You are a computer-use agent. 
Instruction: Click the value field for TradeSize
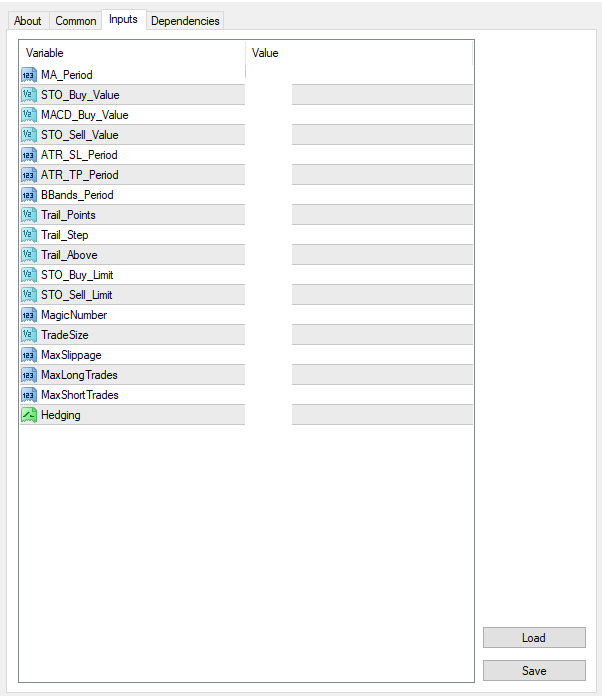tap(360, 335)
